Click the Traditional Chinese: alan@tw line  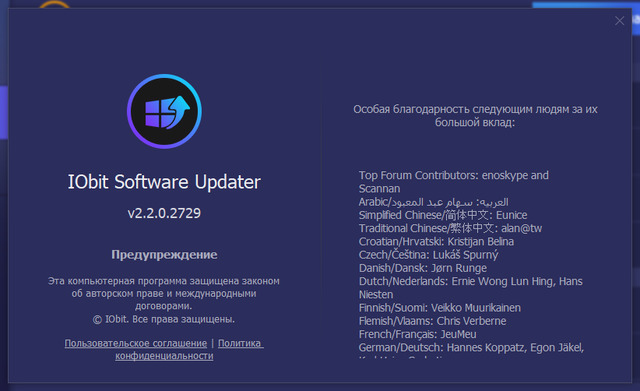tap(450, 228)
